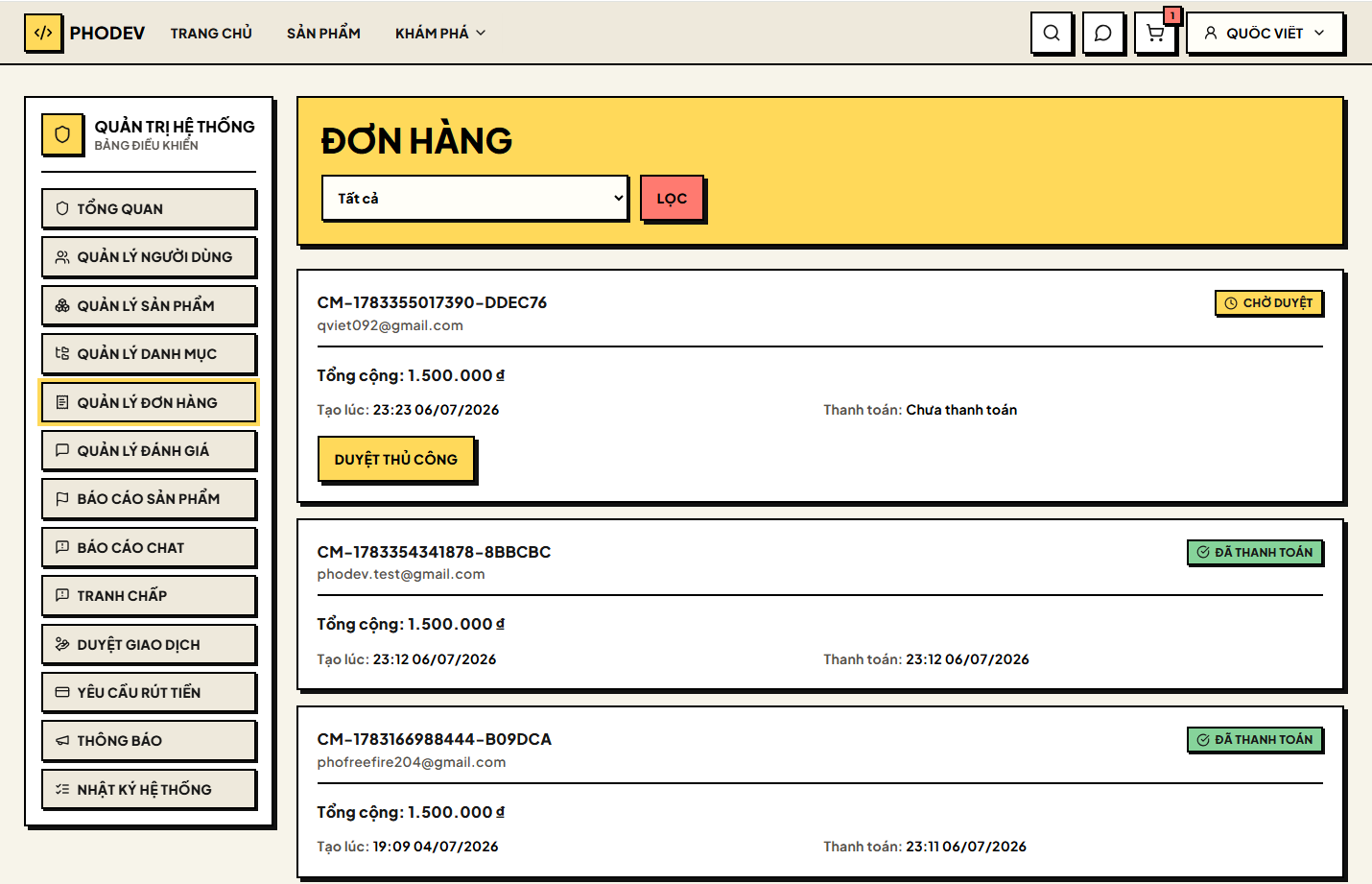
Task: Click Đã thanh toán badge for phofreefire204 order
Action: click(1255, 739)
